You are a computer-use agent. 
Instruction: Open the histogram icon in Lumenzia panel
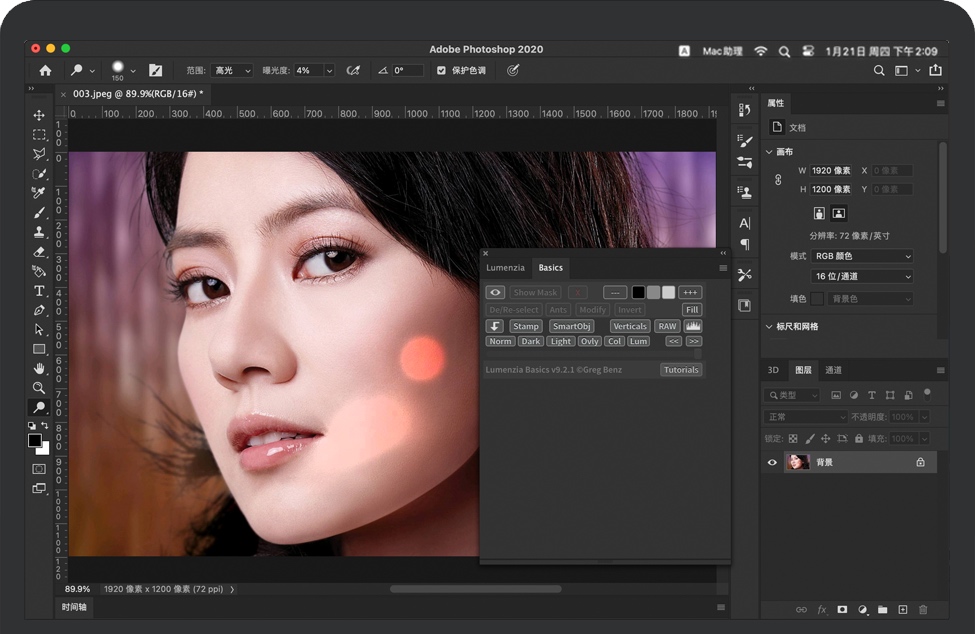click(x=693, y=326)
